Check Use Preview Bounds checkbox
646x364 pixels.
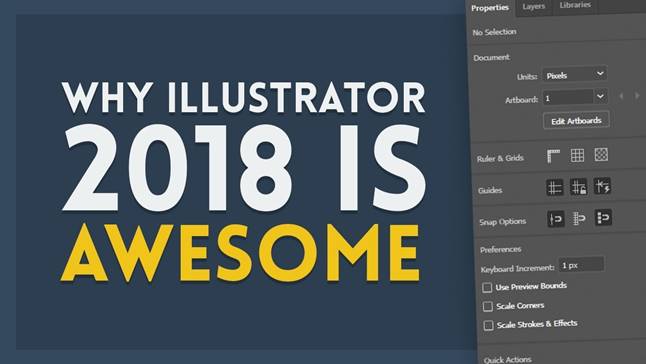487,287
